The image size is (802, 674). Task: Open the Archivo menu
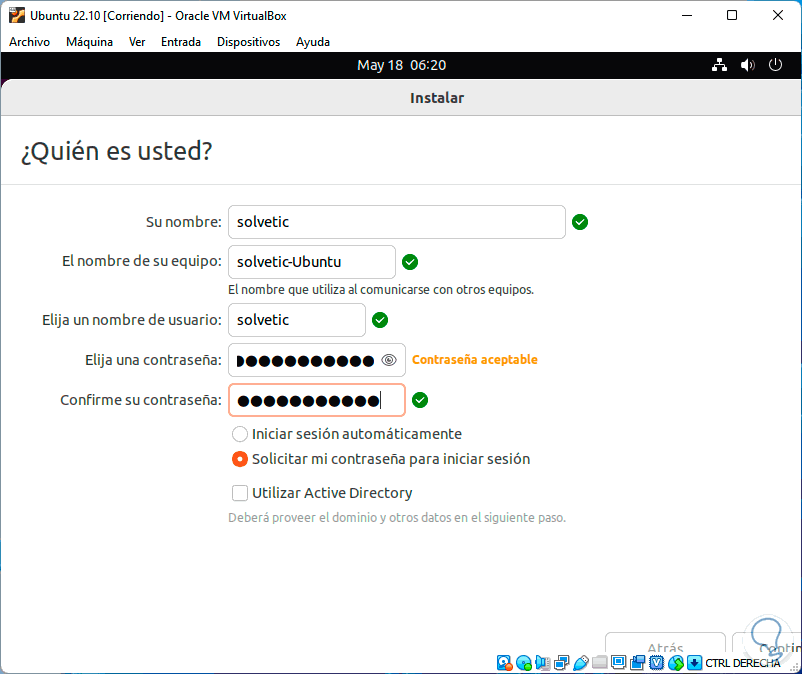tap(29, 42)
